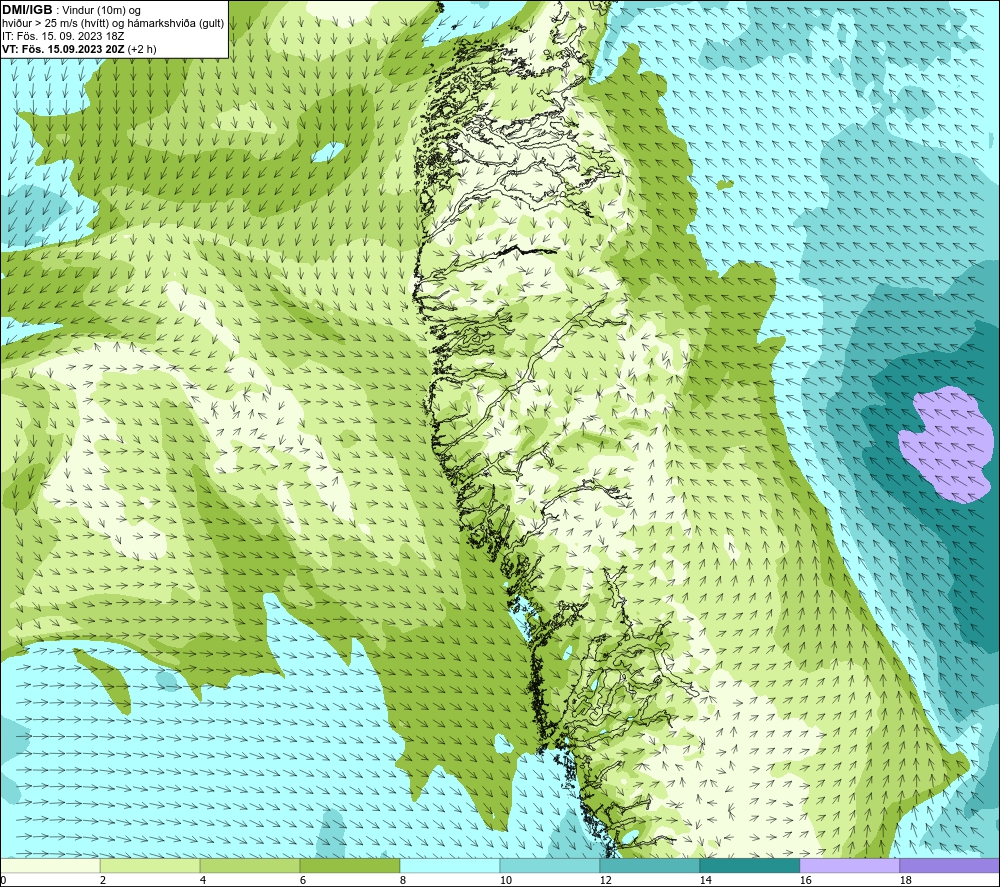
Task: Click the legend scale label "2"
Action: coord(103,880)
